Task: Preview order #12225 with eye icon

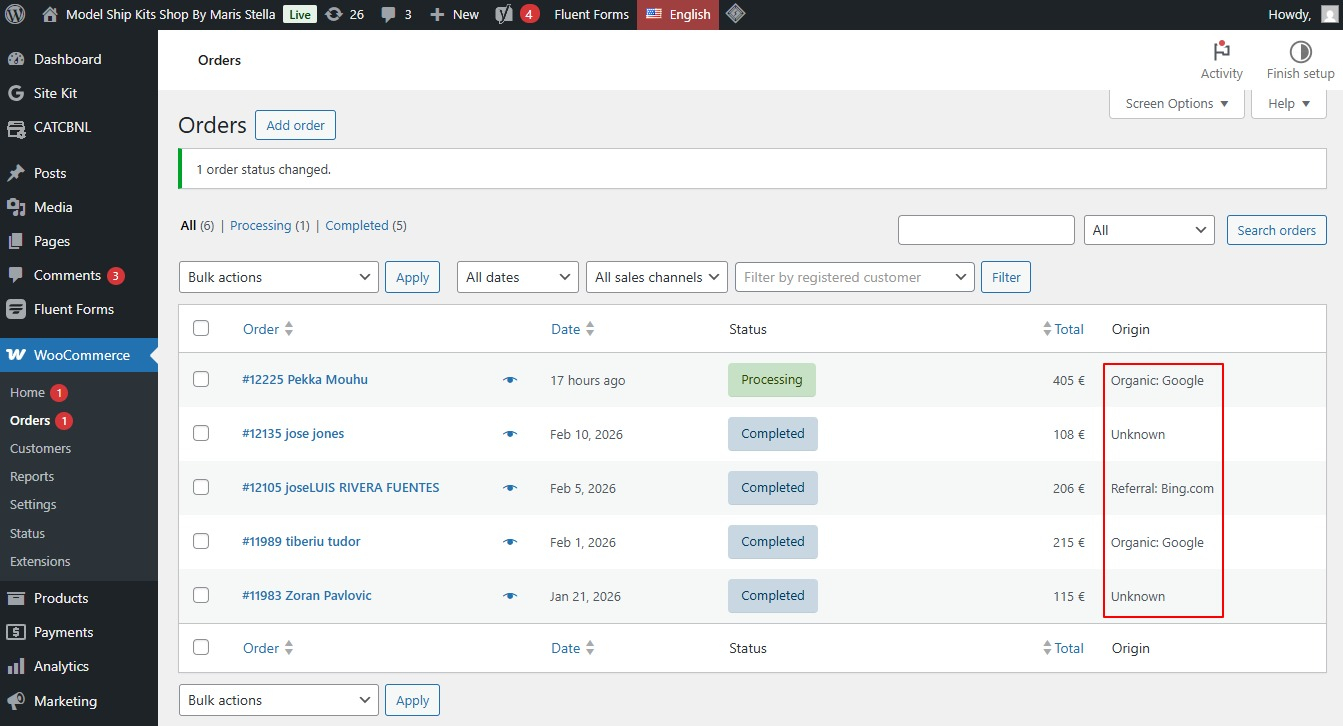Action: [x=510, y=380]
